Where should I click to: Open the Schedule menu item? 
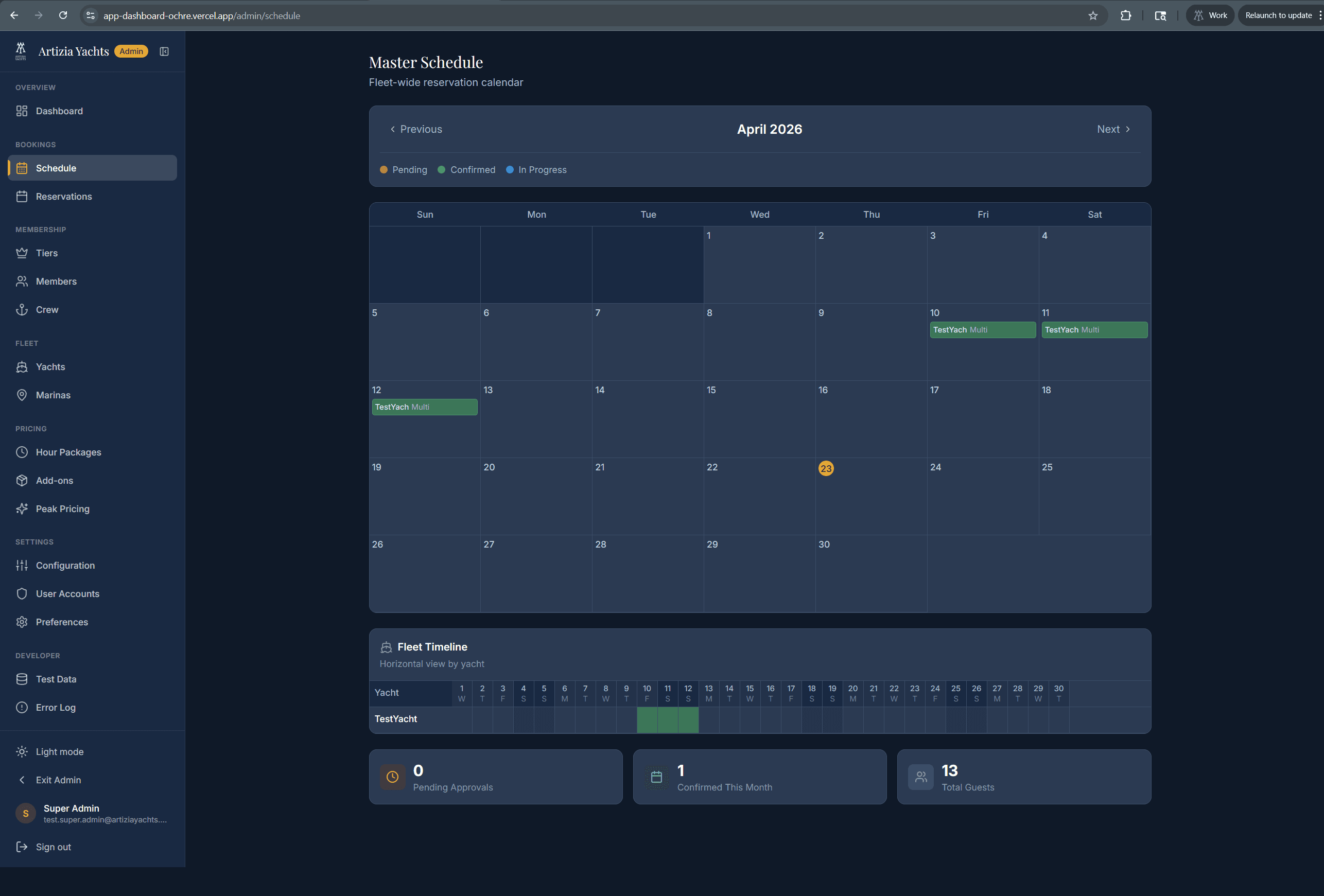(56, 168)
